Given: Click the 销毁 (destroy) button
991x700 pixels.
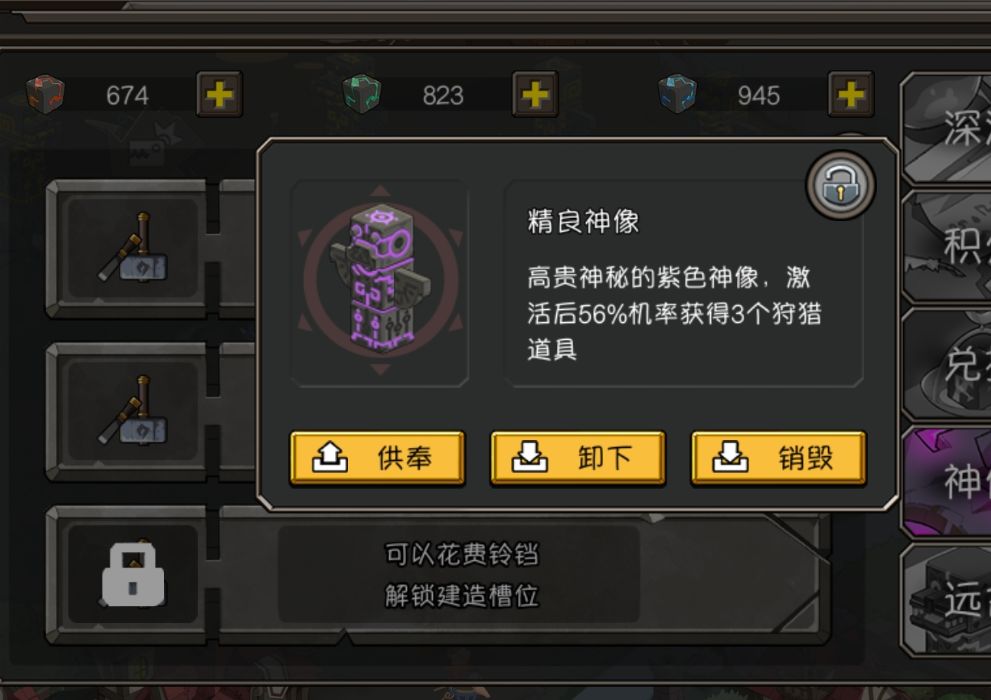Looking at the screenshot, I should tap(779, 458).
